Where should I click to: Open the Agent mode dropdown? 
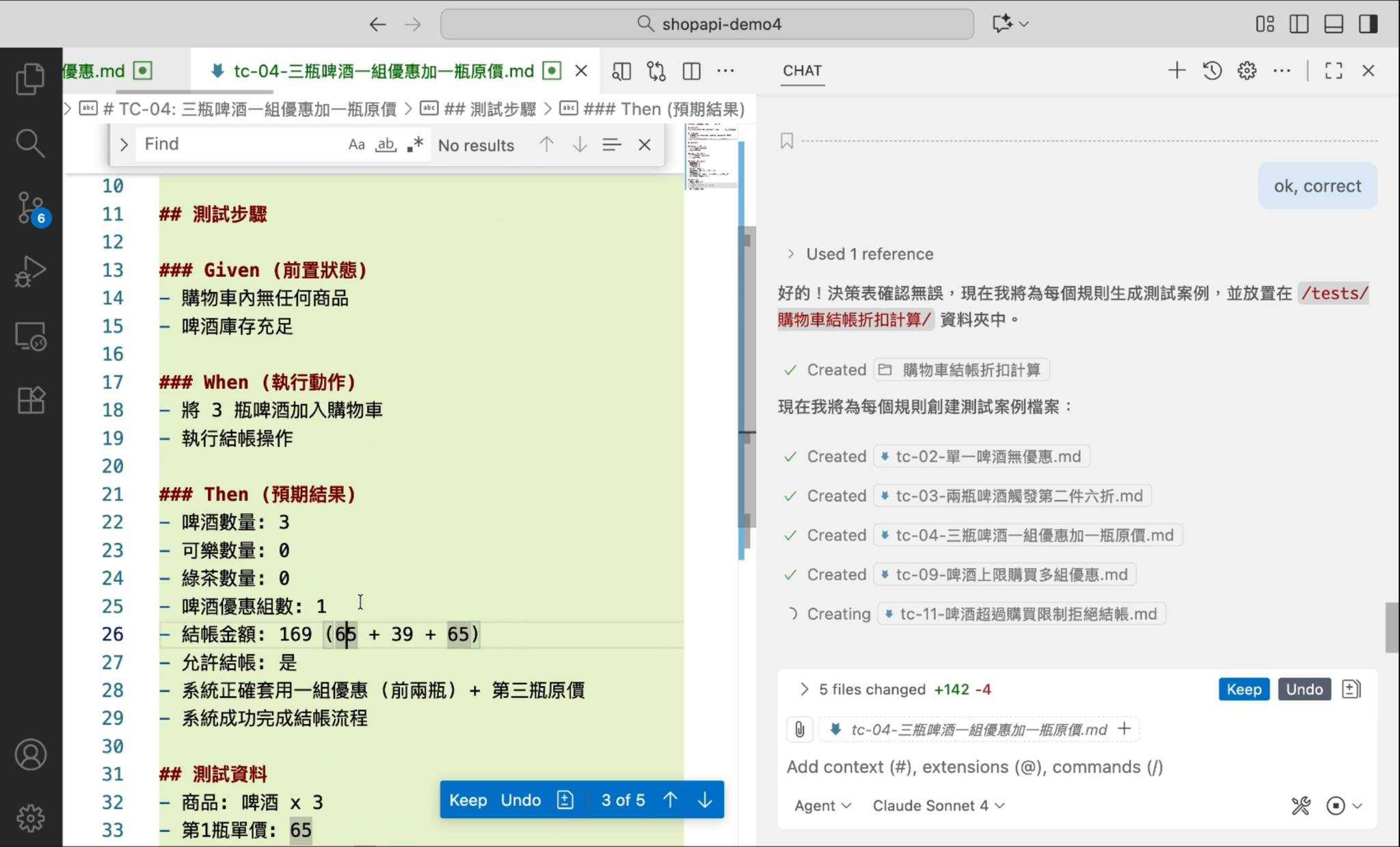tap(822, 806)
